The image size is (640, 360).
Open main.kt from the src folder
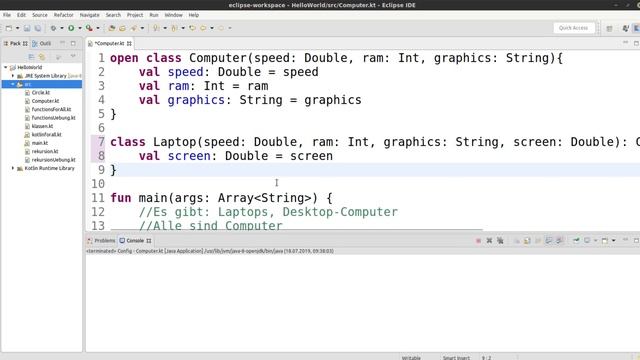pos(40,143)
